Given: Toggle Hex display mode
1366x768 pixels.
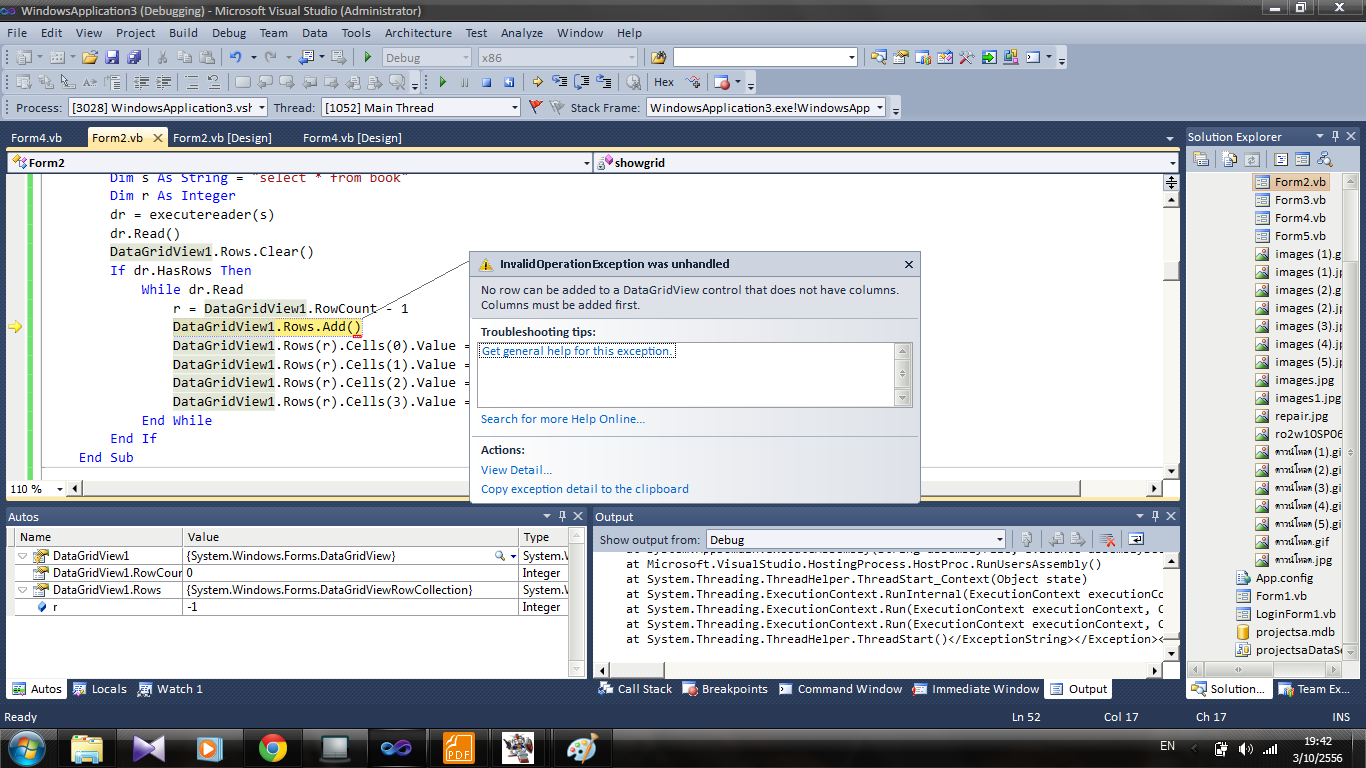Looking at the screenshot, I should click(664, 82).
